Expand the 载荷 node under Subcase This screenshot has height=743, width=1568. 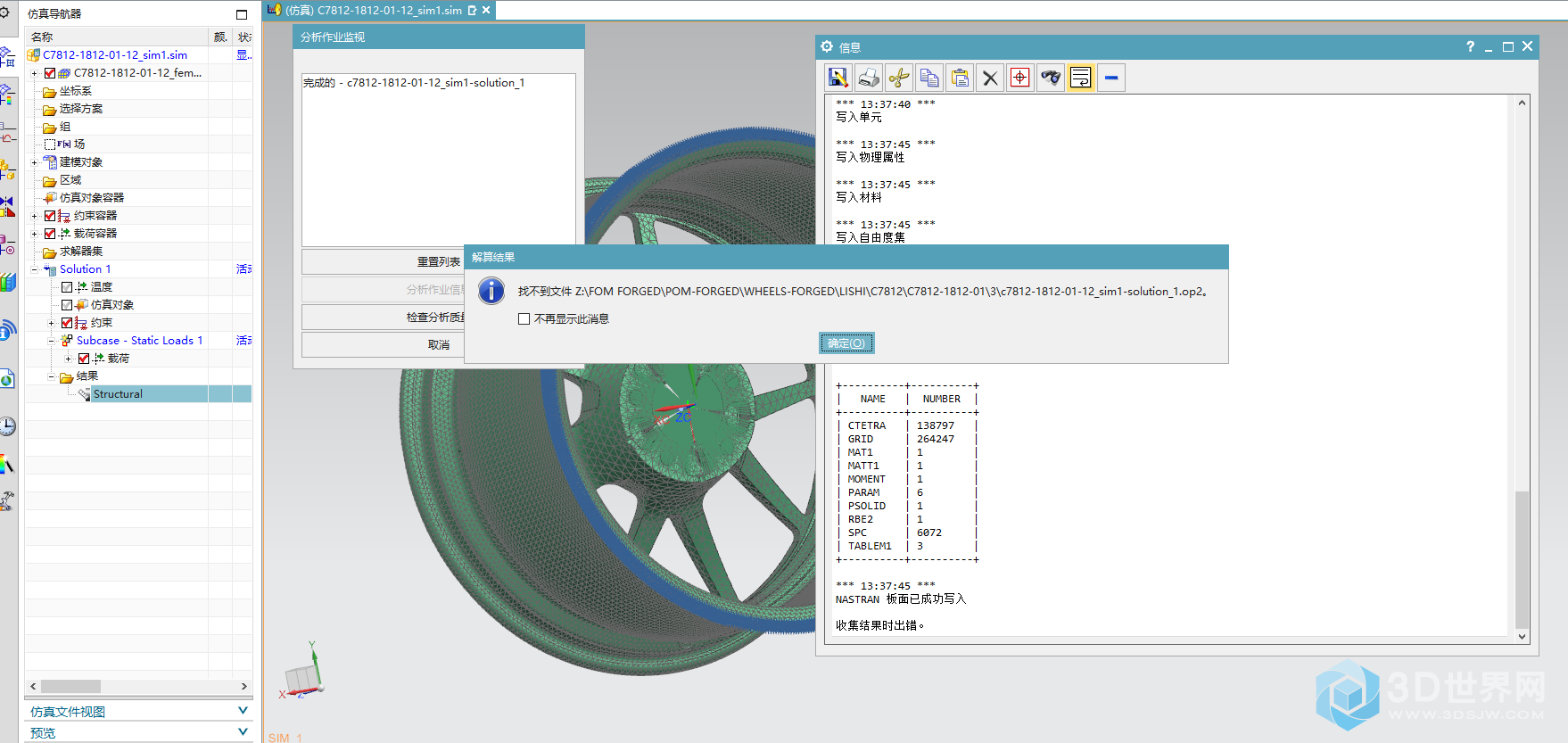click(x=68, y=359)
